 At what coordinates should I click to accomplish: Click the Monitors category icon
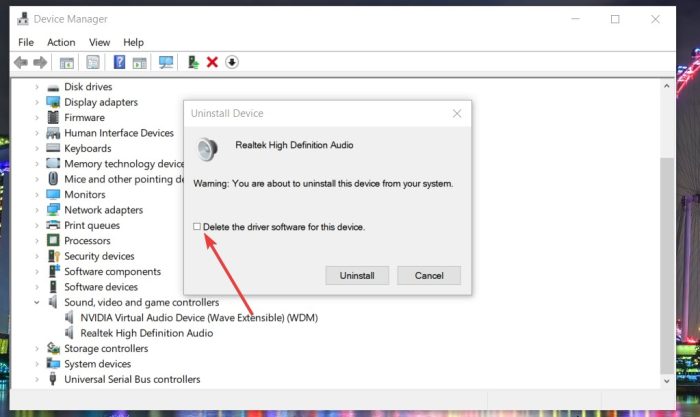tap(53, 194)
